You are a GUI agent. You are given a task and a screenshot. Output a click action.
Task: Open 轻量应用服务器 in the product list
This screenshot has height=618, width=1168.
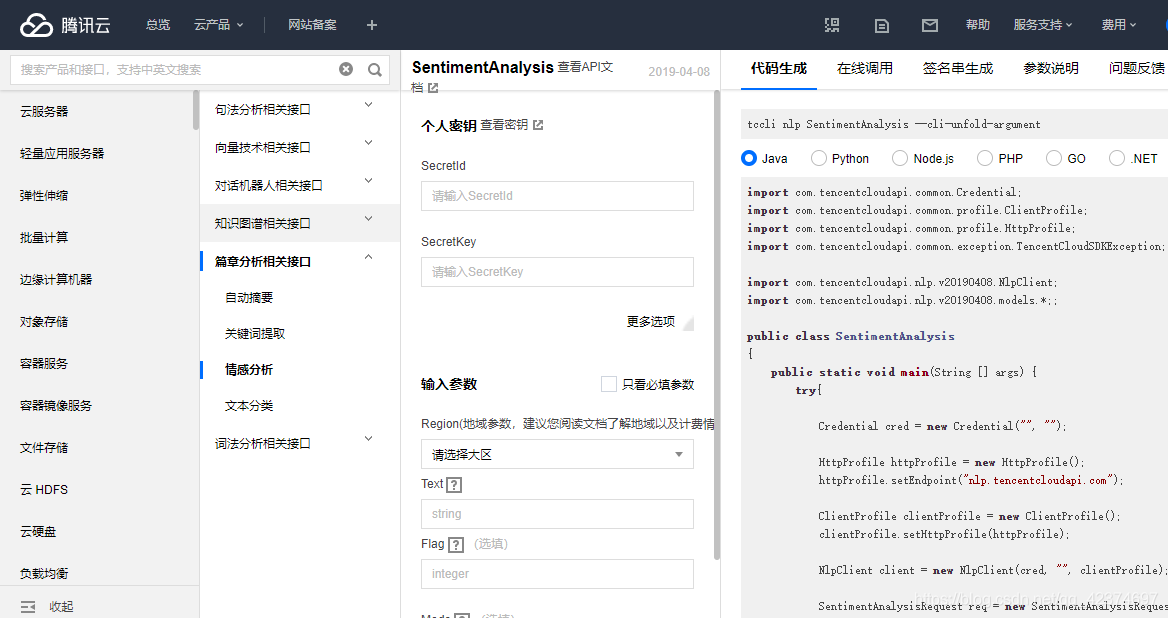[62, 153]
